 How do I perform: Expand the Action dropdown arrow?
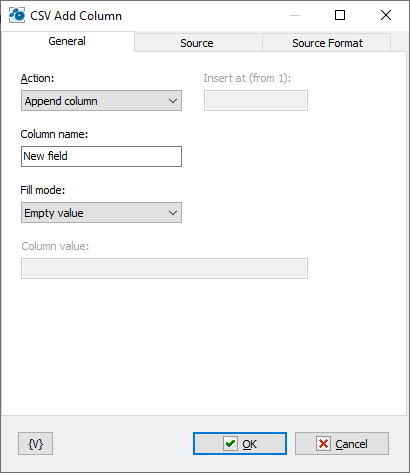pyautogui.click(x=173, y=101)
